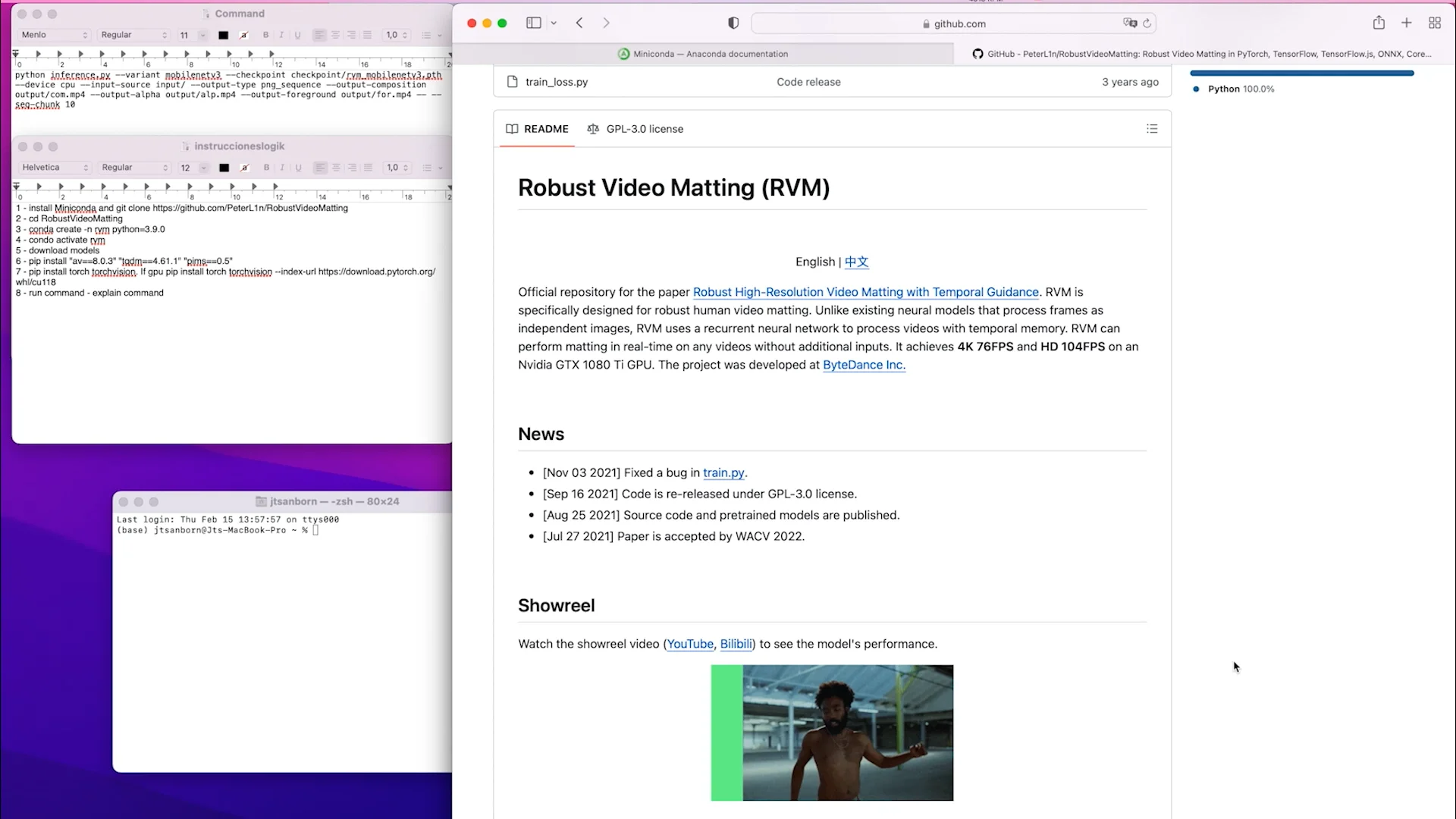Switch to GitHub RobustVideoMatting tab
The width and height of the screenshot is (1456, 819).
1203,54
